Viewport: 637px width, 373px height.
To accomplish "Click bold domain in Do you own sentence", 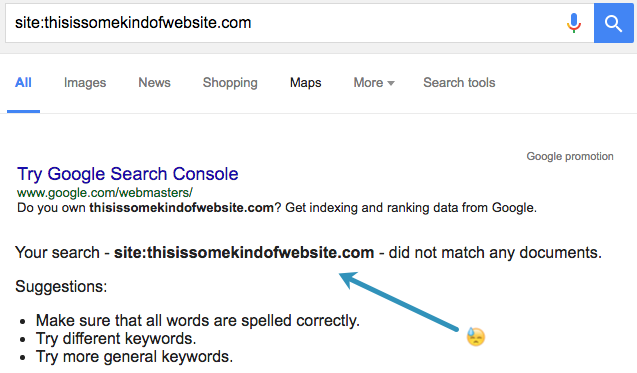I will point(182,208).
